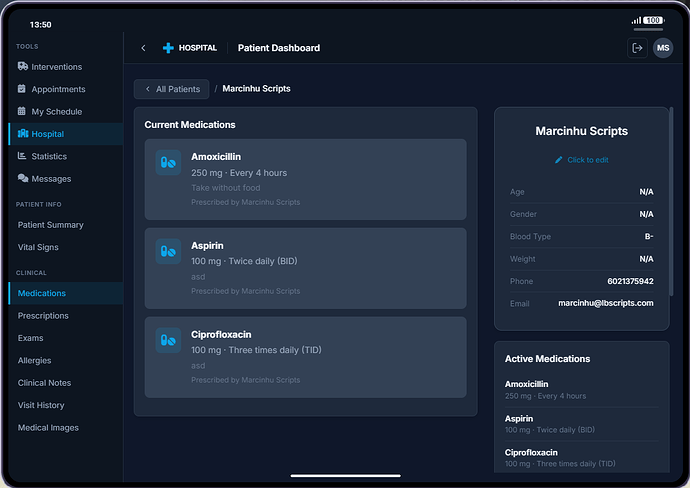The height and width of the screenshot is (488, 690).
Task: Click the patient email address
Action: [x=605, y=303]
